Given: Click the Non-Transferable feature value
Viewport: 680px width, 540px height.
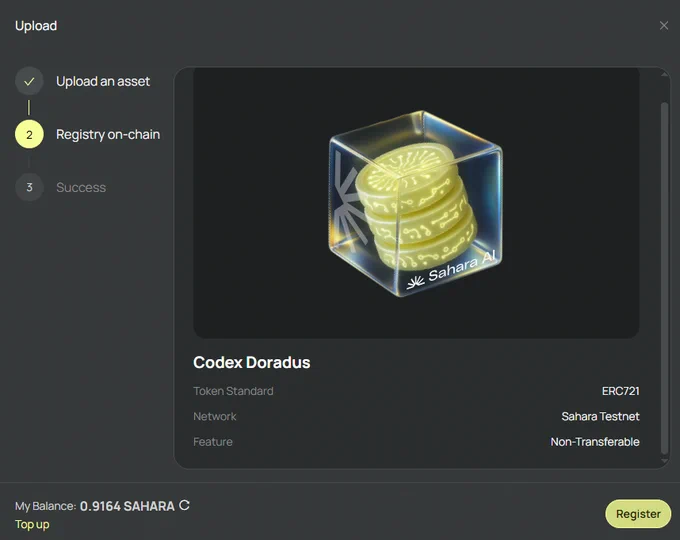Looking at the screenshot, I should click(x=595, y=442).
